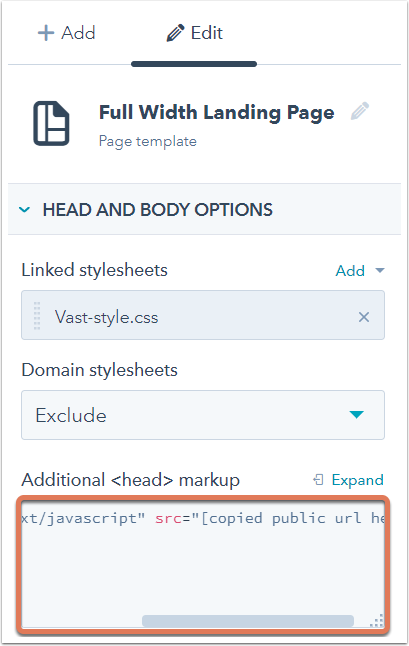The width and height of the screenshot is (409, 646).
Task: Select the Edit tab
Action: [x=194, y=33]
